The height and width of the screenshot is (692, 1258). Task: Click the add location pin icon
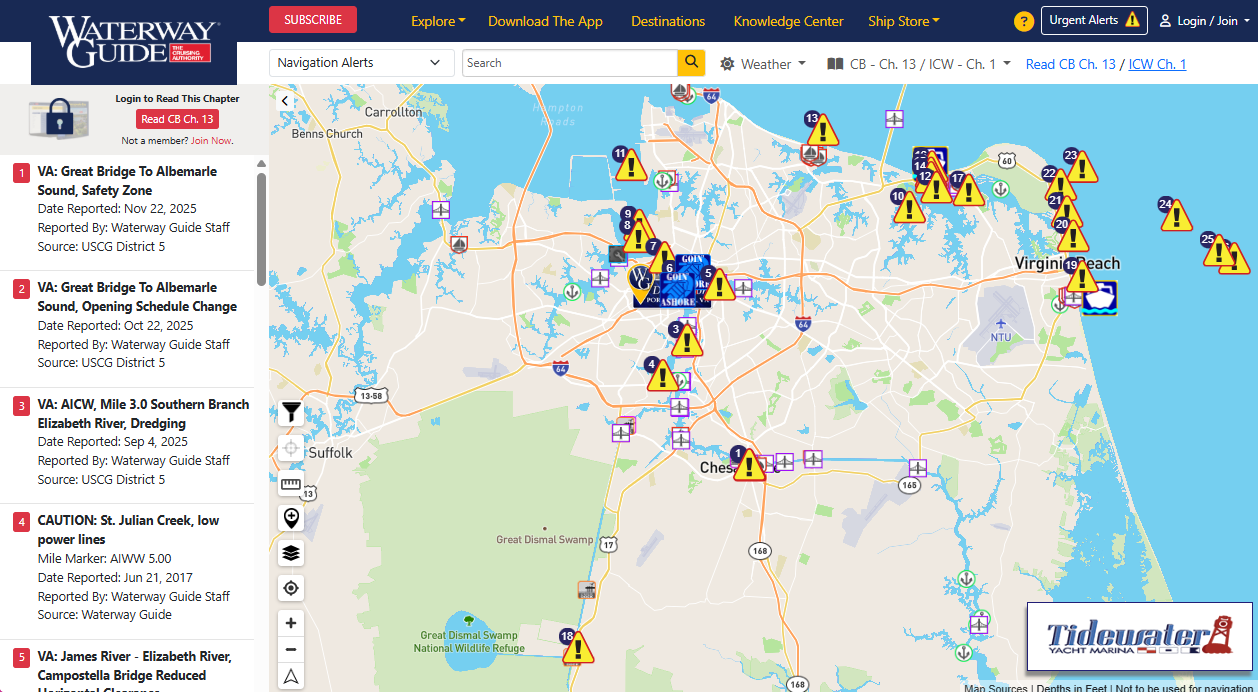click(291, 518)
